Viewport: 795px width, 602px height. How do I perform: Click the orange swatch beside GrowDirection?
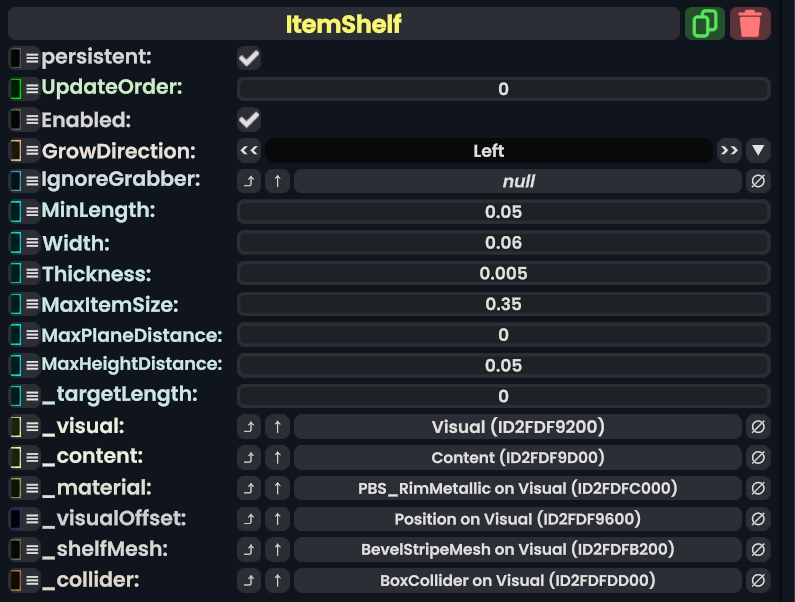[x=15, y=151]
